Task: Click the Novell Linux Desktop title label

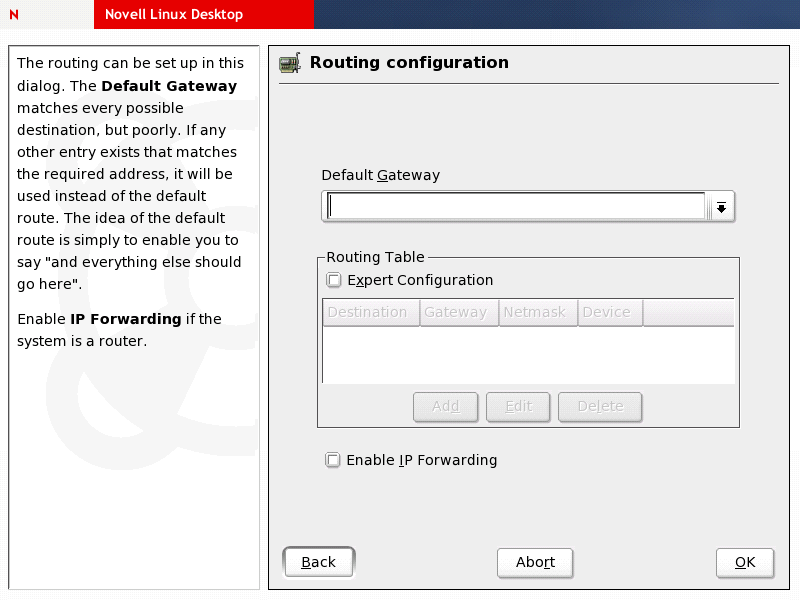Action: 174,15
